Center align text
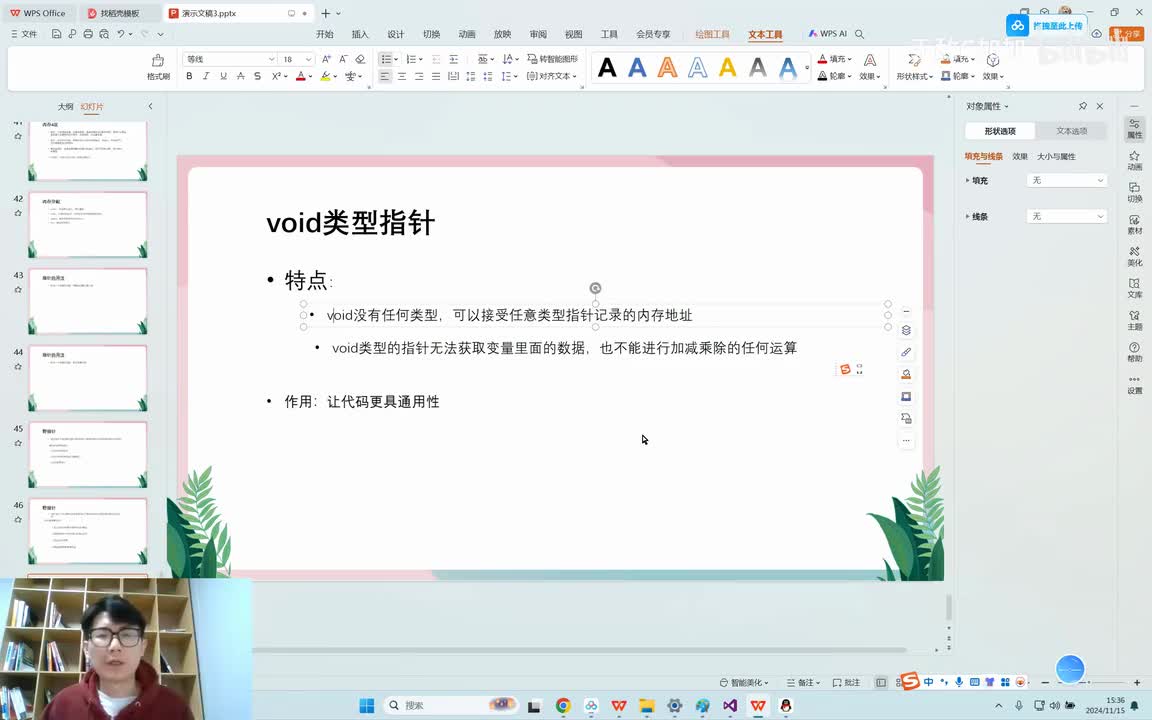The width and height of the screenshot is (1152, 720). [402, 76]
